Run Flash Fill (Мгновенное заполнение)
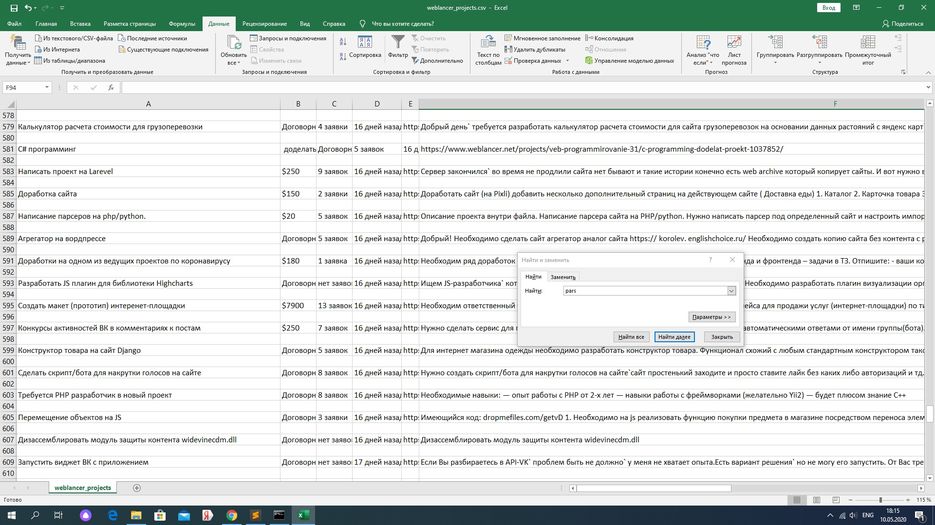The height and width of the screenshot is (525, 935). [542, 38]
